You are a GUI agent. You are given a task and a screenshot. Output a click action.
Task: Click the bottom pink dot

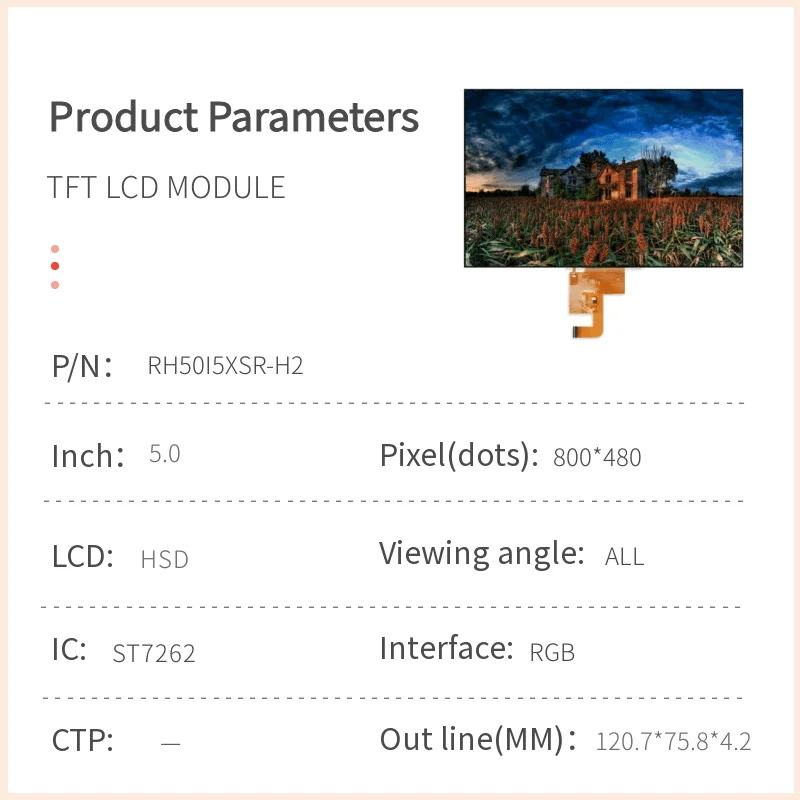pyautogui.click(x=55, y=285)
